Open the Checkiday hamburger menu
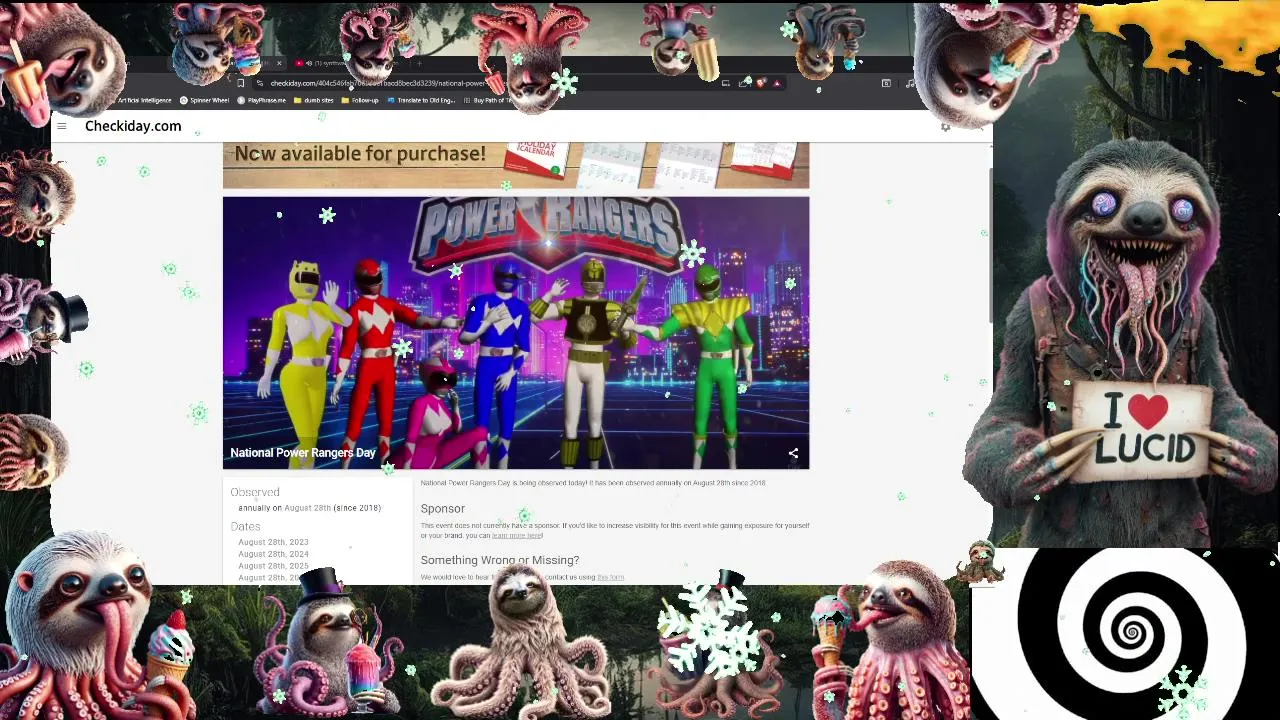The height and width of the screenshot is (720, 1280). 62,126
